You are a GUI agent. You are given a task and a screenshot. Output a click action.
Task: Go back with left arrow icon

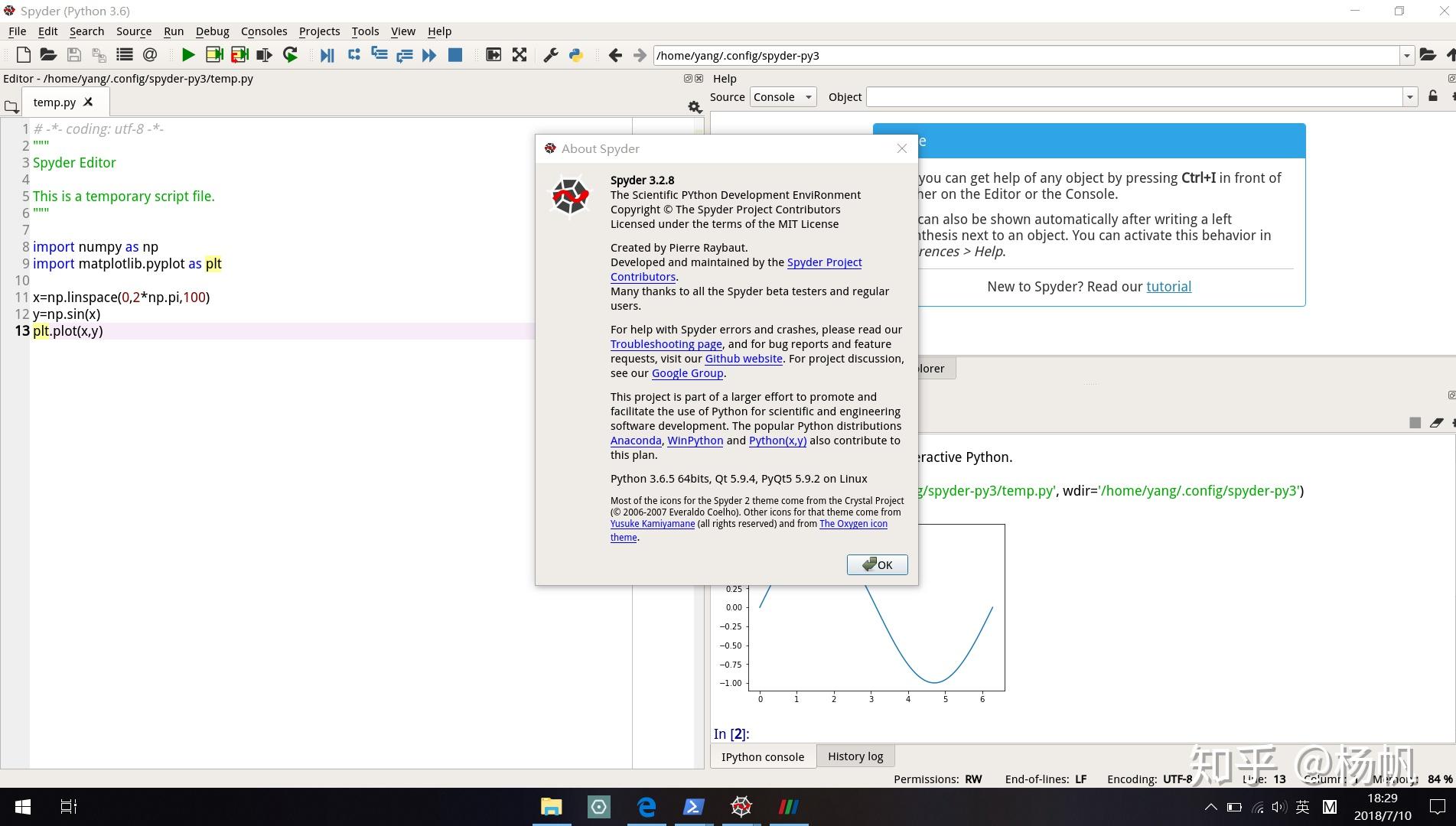point(615,55)
